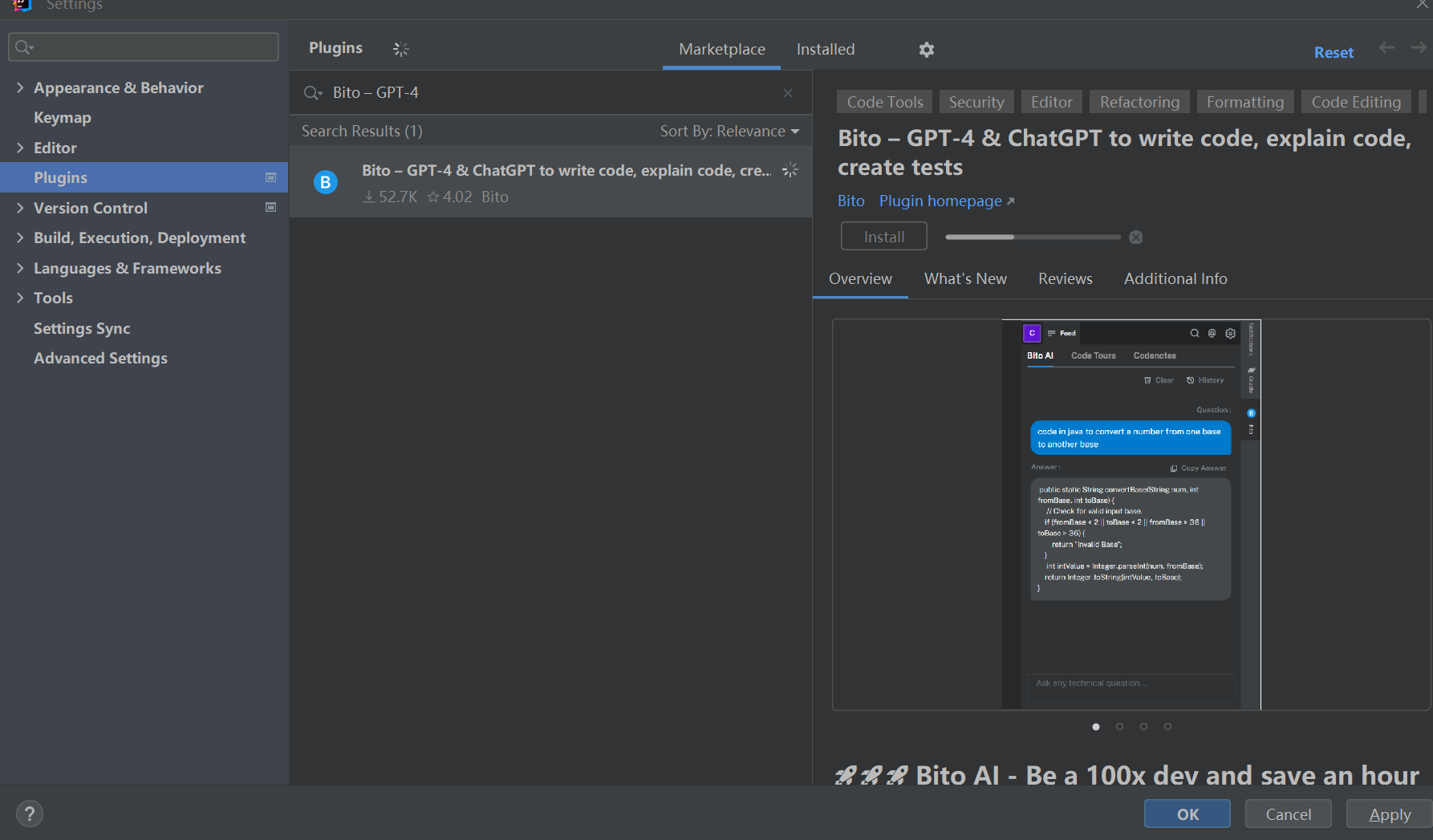The height and width of the screenshot is (840, 1433).
Task: Click the Security tag
Action: click(976, 102)
